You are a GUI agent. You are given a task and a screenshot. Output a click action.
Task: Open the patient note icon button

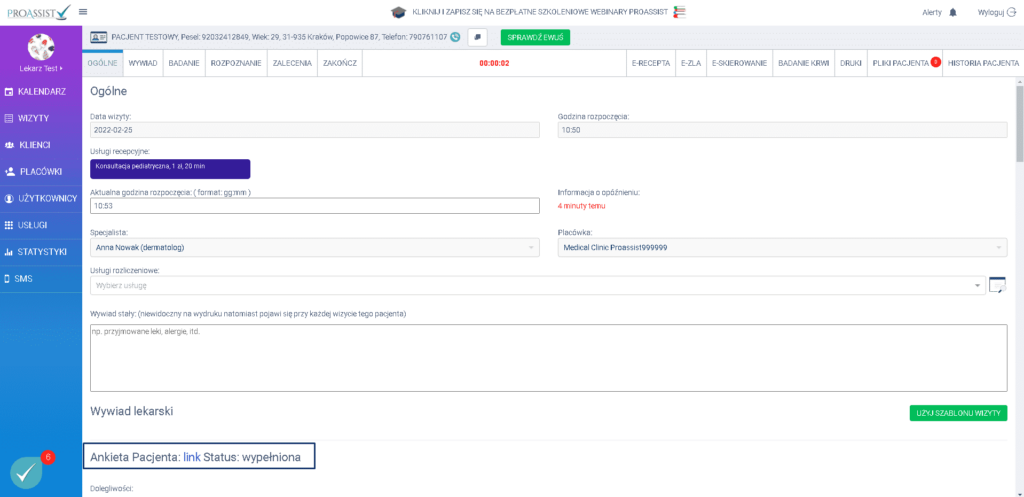coord(478,37)
